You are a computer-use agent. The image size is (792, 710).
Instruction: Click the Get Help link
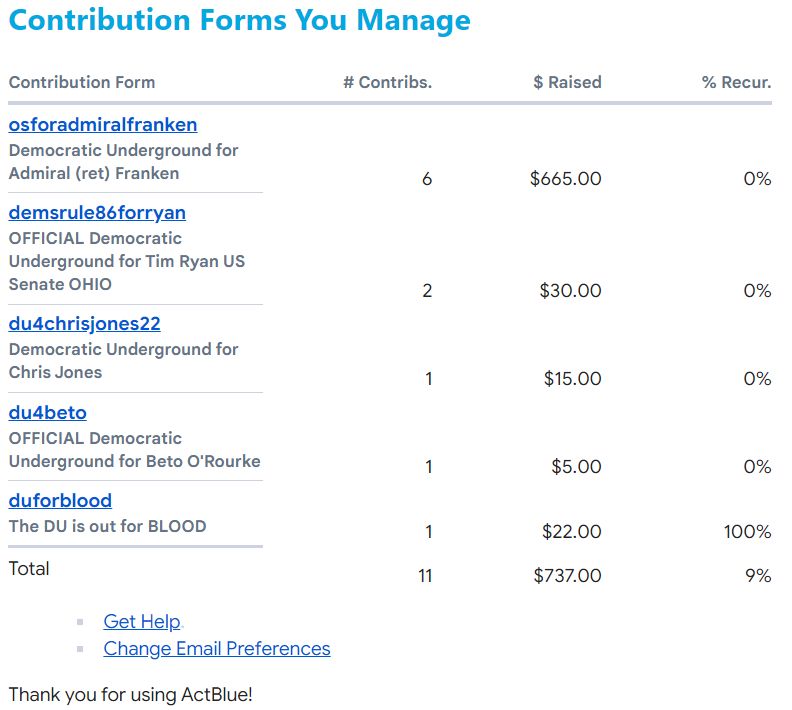click(142, 622)
